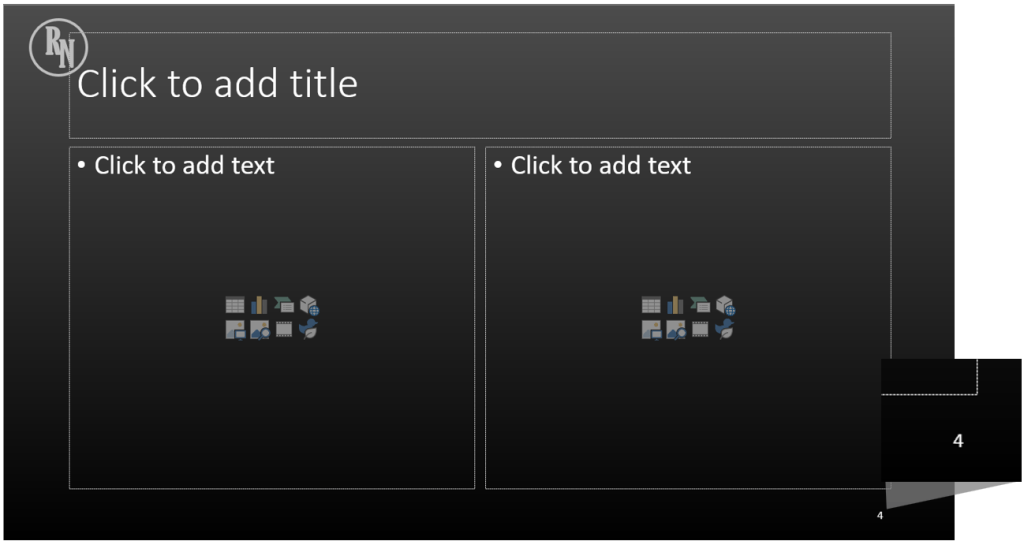Click left "Click to add text" bullet
The height and width of the screenshot is (541, 1024).
[x=184, y=166]
